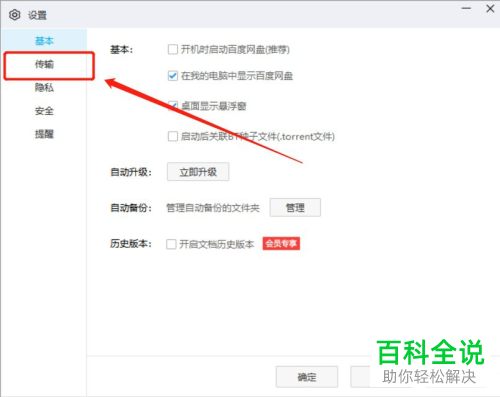This screenshot has height=397, width=500.
Task: Enable 开机时启动百度网盘 checkbox
Action: 173,49
